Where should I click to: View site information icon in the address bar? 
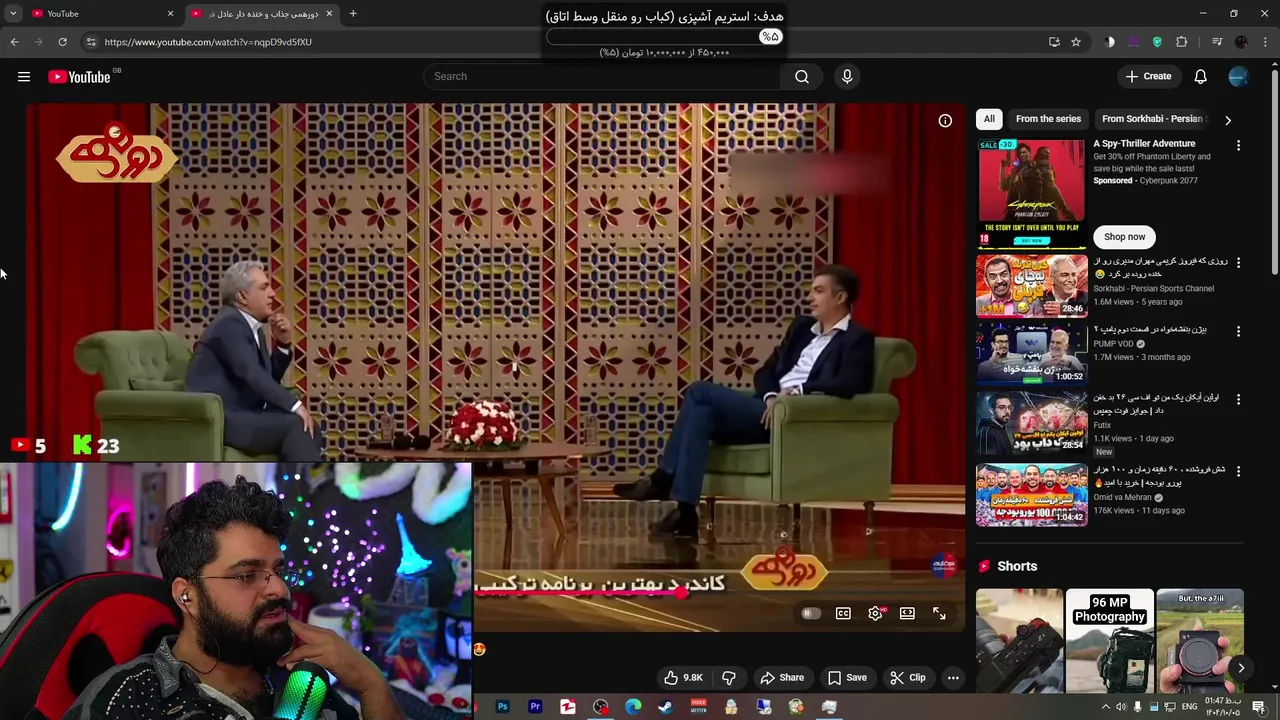click(91, 42)
